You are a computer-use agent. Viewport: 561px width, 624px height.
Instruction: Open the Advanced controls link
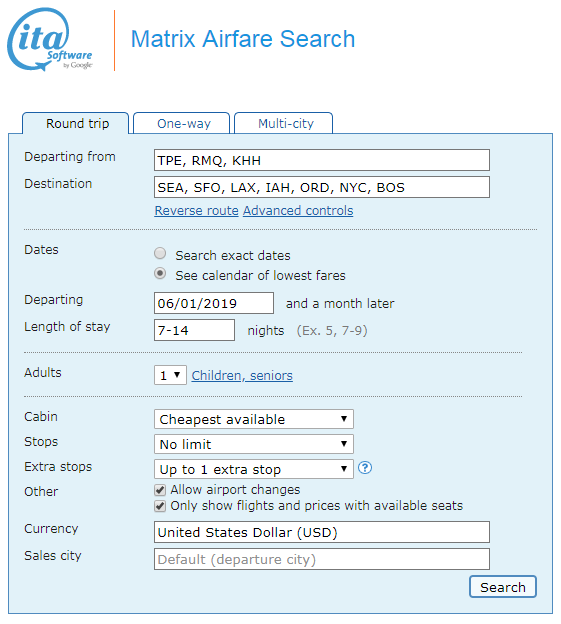(298, 211)
